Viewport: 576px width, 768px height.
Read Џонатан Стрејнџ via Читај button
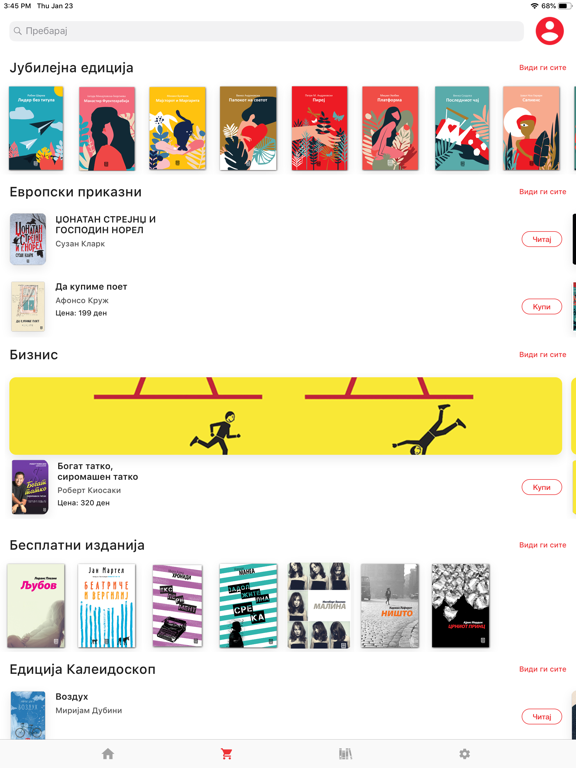(541, 239)
